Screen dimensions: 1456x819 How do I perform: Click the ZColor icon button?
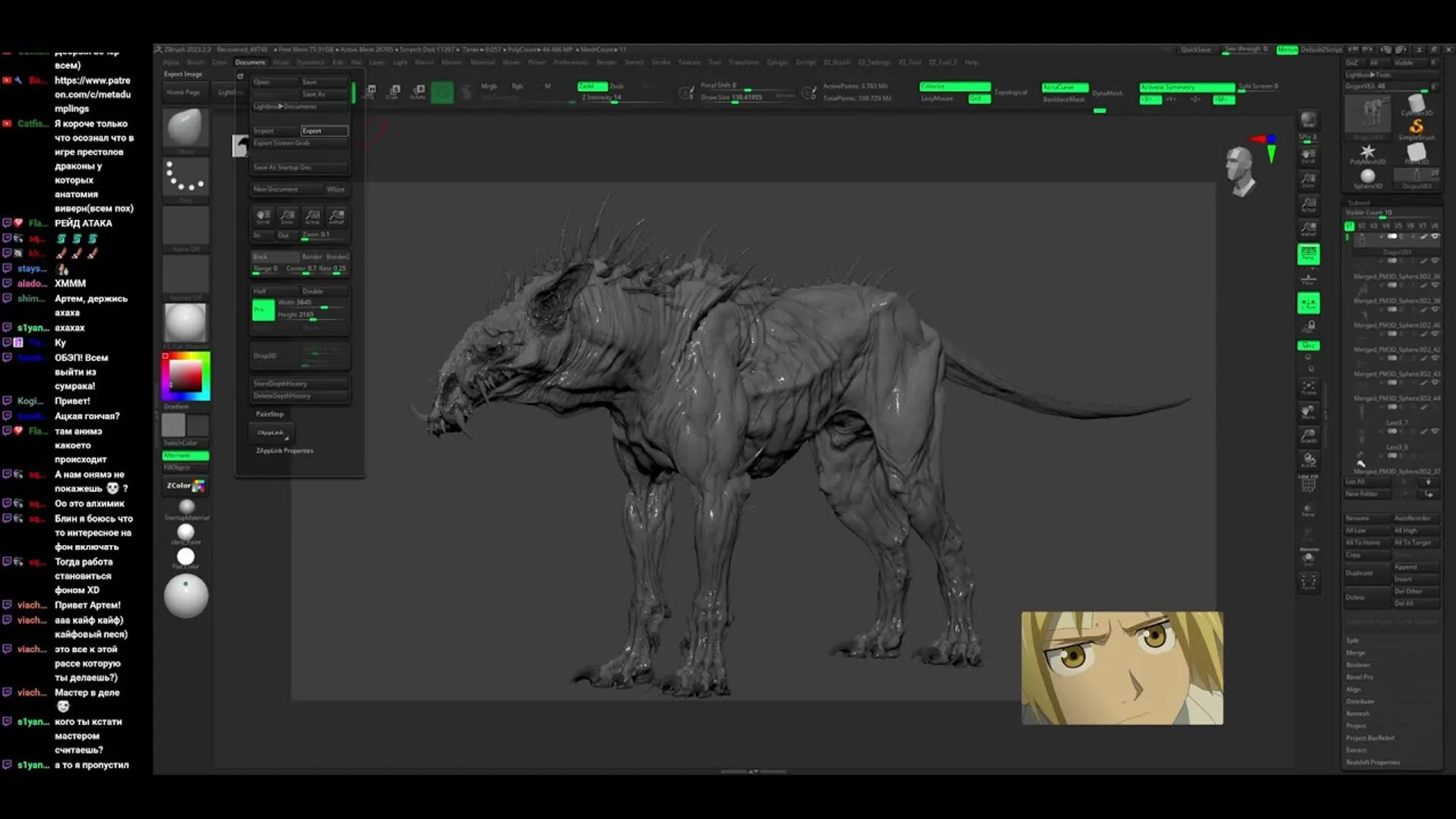click(x=186, y=485)
